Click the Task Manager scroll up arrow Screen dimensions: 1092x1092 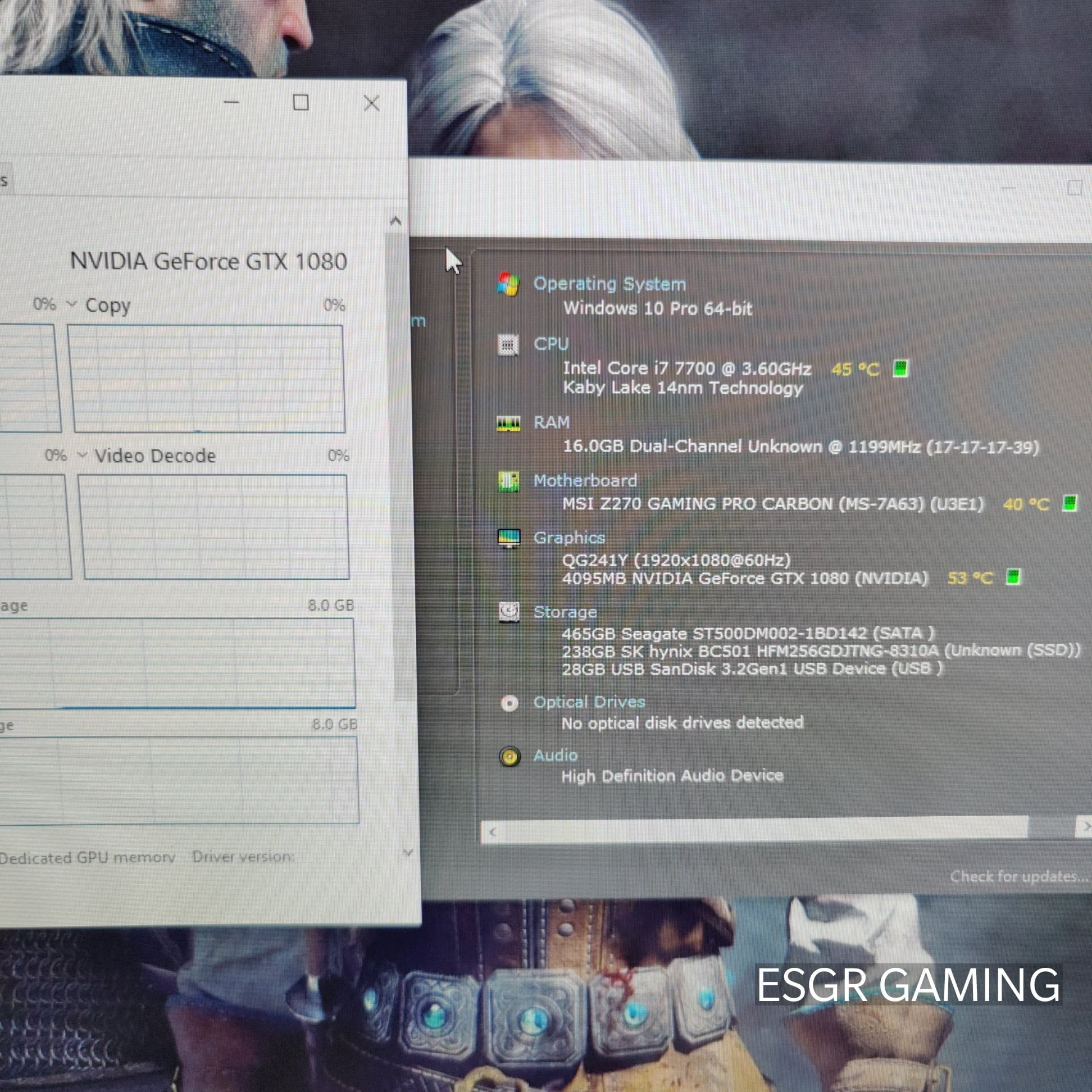[x=395, y=221]
